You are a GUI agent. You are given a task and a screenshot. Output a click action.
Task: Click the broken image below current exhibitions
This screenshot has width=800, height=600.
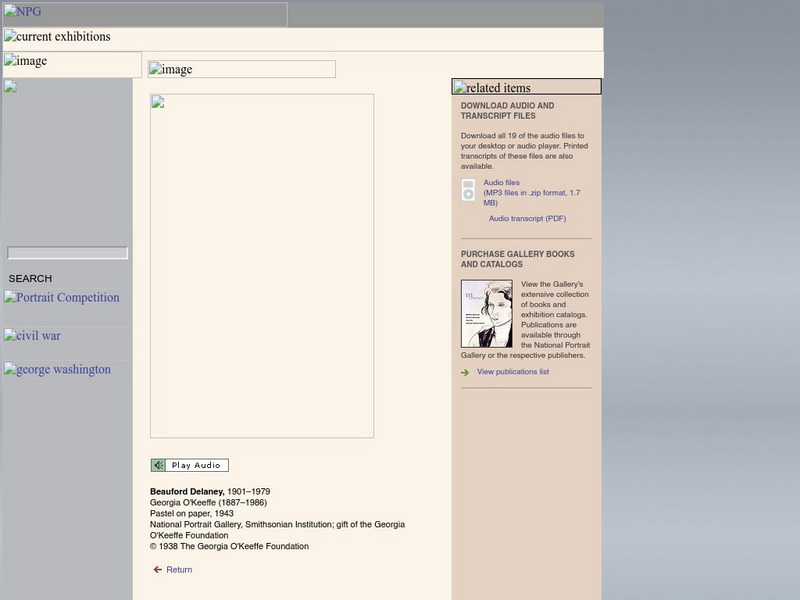(72, 64)
